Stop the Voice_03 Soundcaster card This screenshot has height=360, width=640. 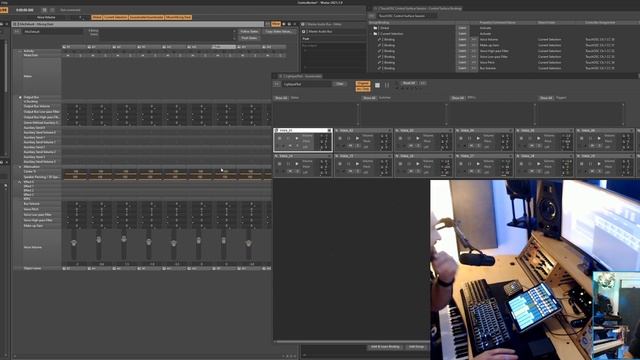click(x=400, y=138)
